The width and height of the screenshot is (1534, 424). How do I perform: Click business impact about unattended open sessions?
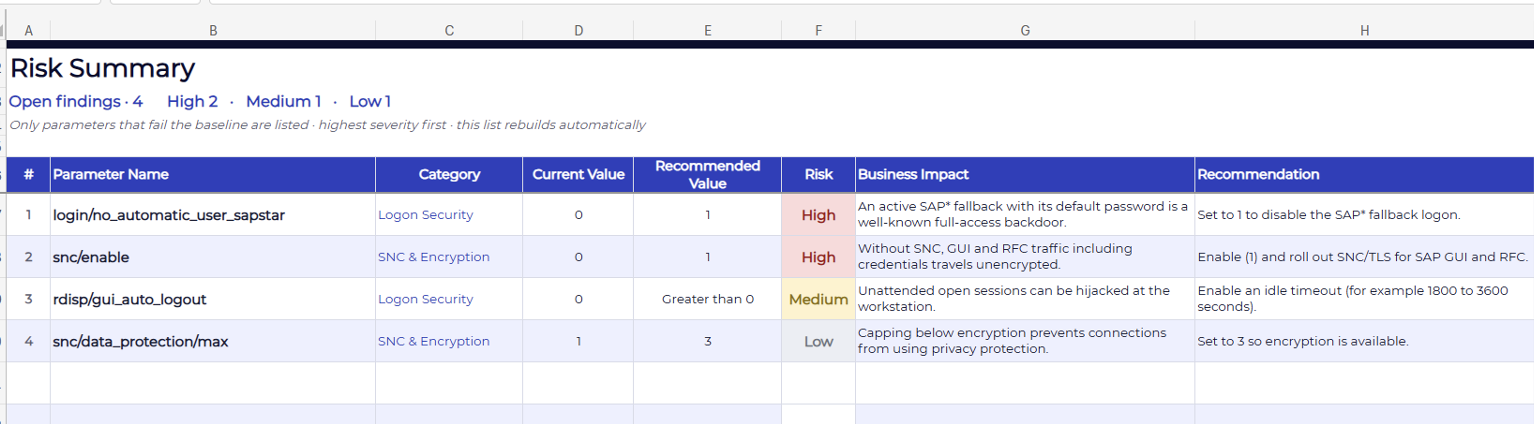click(1025, 299)
